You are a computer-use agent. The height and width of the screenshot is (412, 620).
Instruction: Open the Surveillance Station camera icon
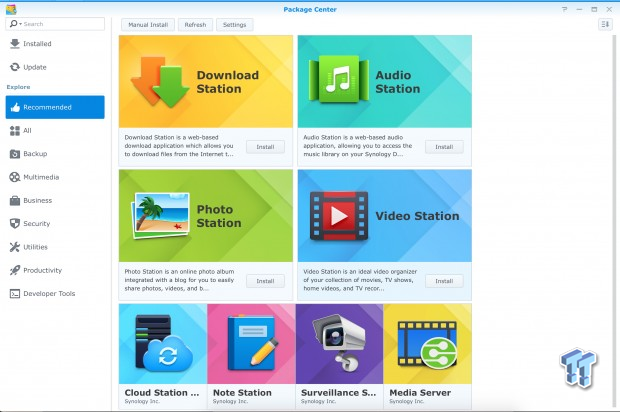tap(339, 342)
